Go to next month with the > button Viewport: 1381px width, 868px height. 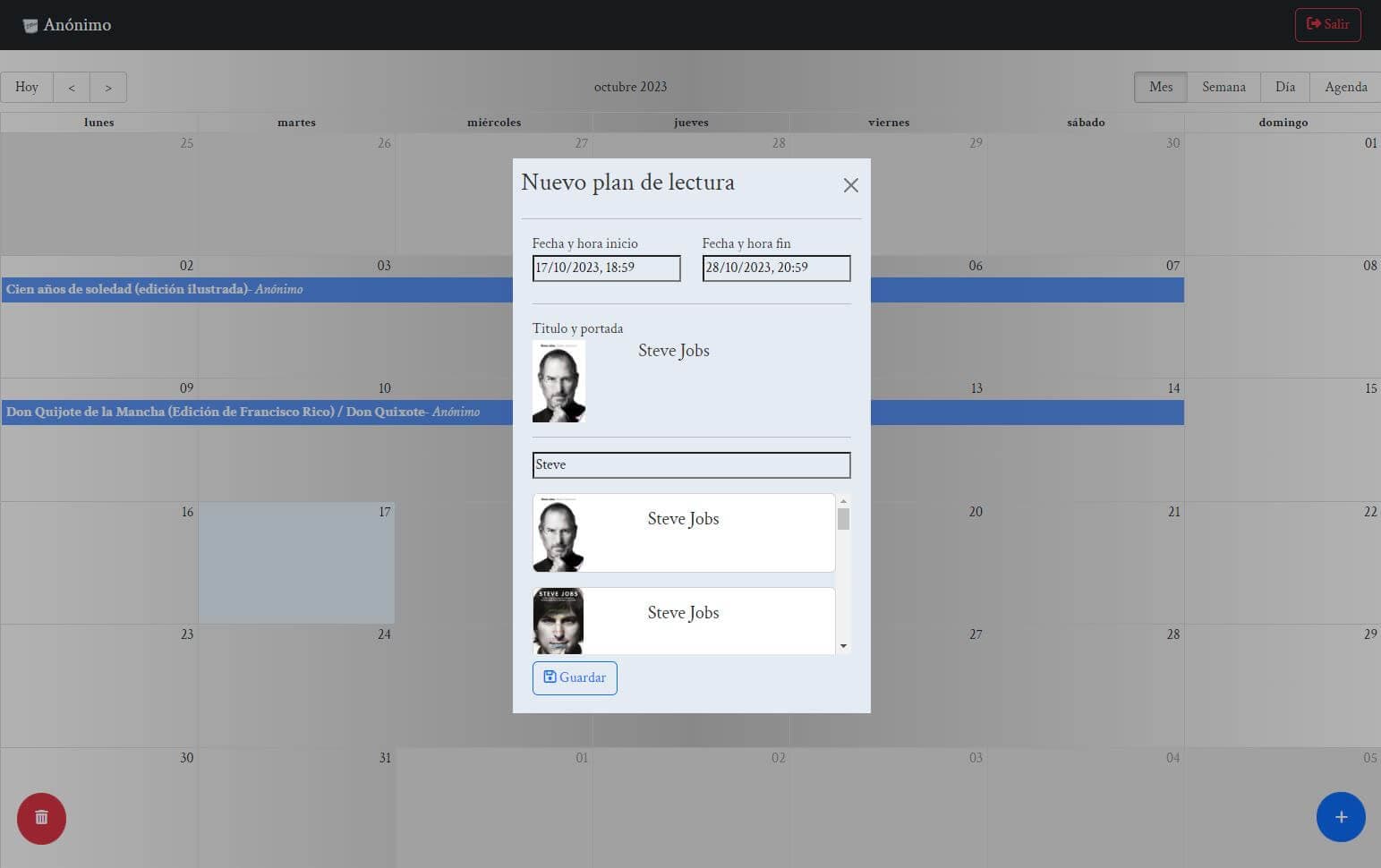point(108,88)
